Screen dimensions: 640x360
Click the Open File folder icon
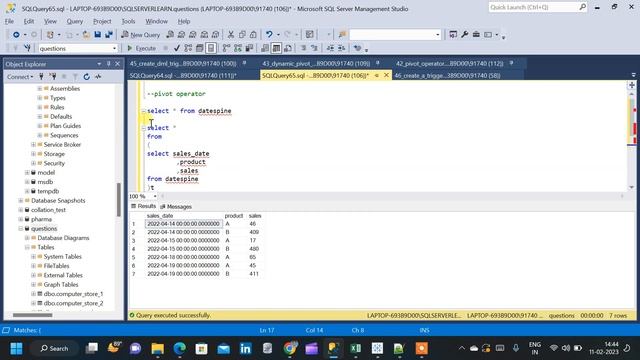pos(86,35)
